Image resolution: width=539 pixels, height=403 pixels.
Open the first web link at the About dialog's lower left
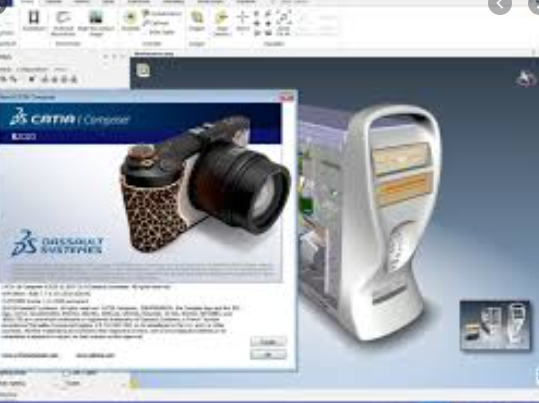pos(30,356)
